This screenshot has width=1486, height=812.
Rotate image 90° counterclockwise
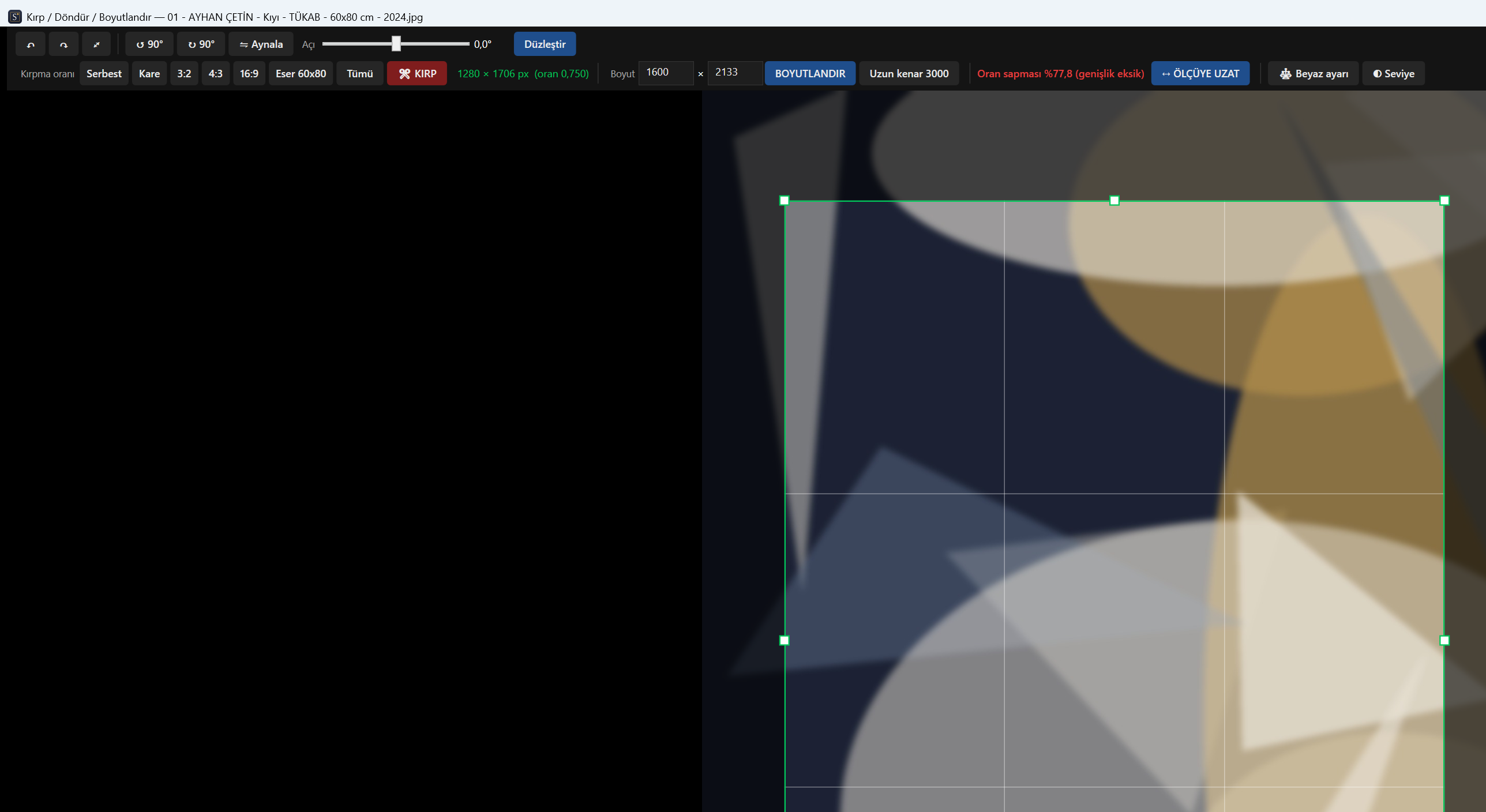[x=149, y=44]
